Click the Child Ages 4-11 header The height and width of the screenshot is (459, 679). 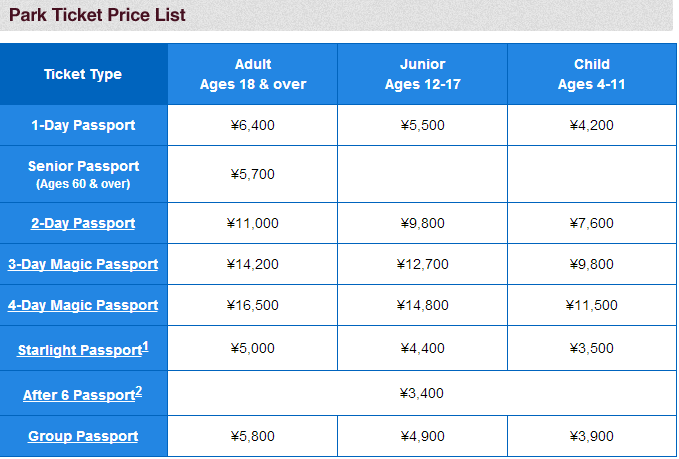point(591,74)
